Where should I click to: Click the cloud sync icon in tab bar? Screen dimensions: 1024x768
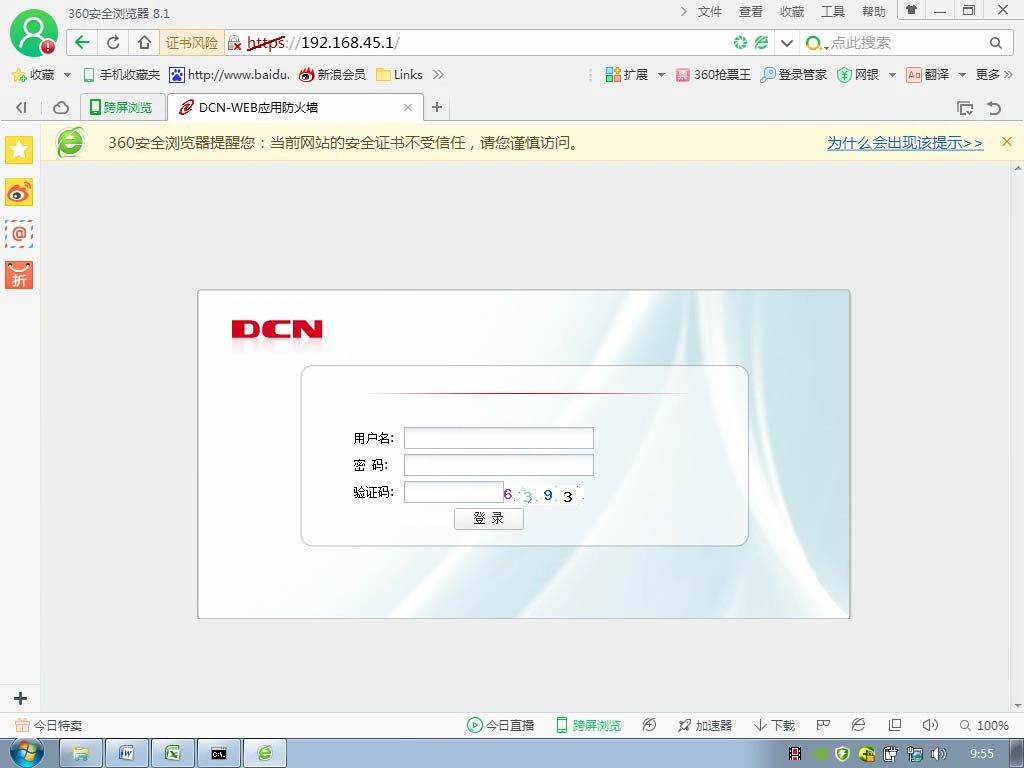click(x=61, y=108)
